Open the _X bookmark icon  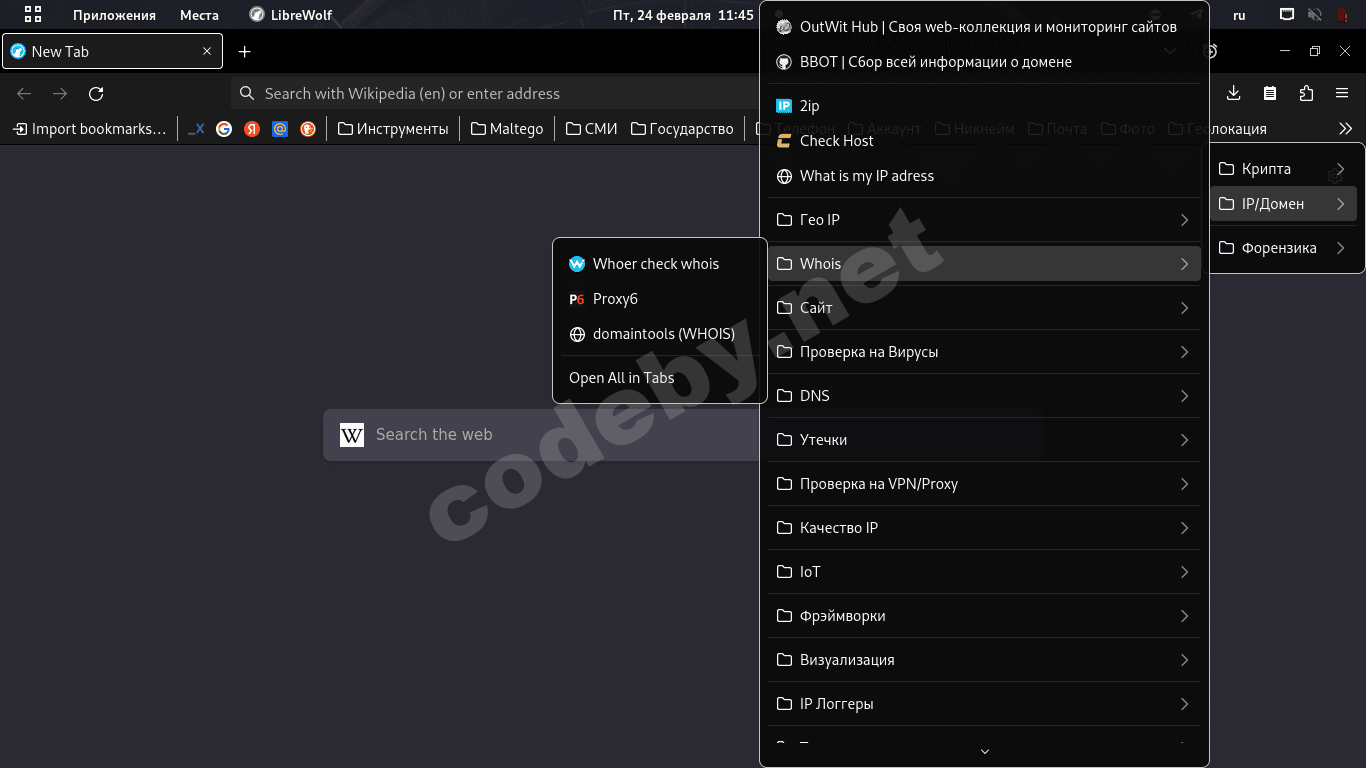(x=196, y=128)
